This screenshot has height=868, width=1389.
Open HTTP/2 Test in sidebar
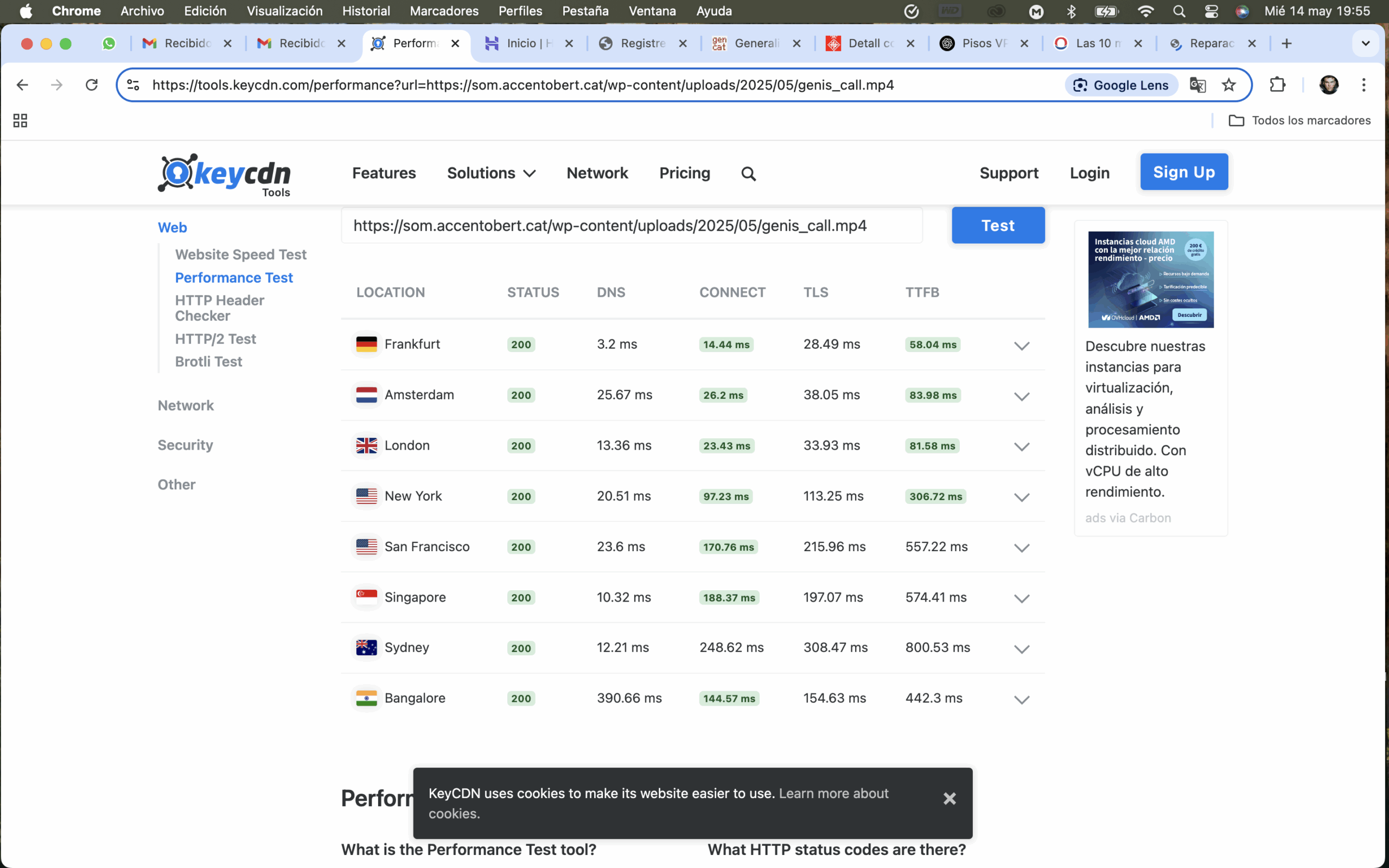pos(215,339)
